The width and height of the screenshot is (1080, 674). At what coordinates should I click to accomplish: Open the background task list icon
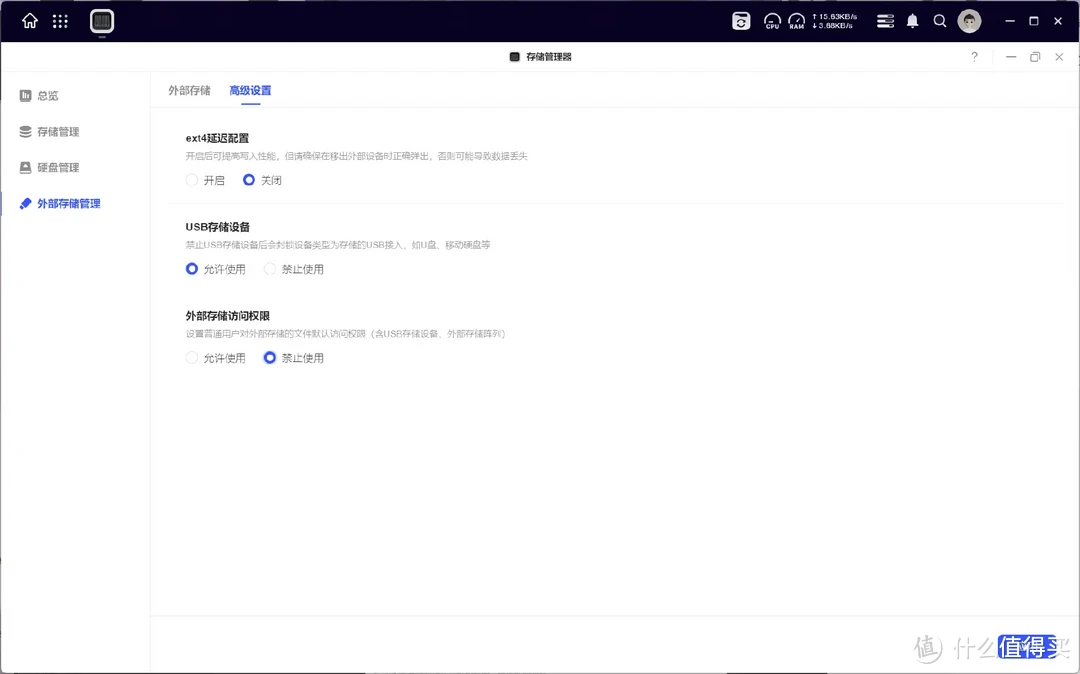coord(885,20)
